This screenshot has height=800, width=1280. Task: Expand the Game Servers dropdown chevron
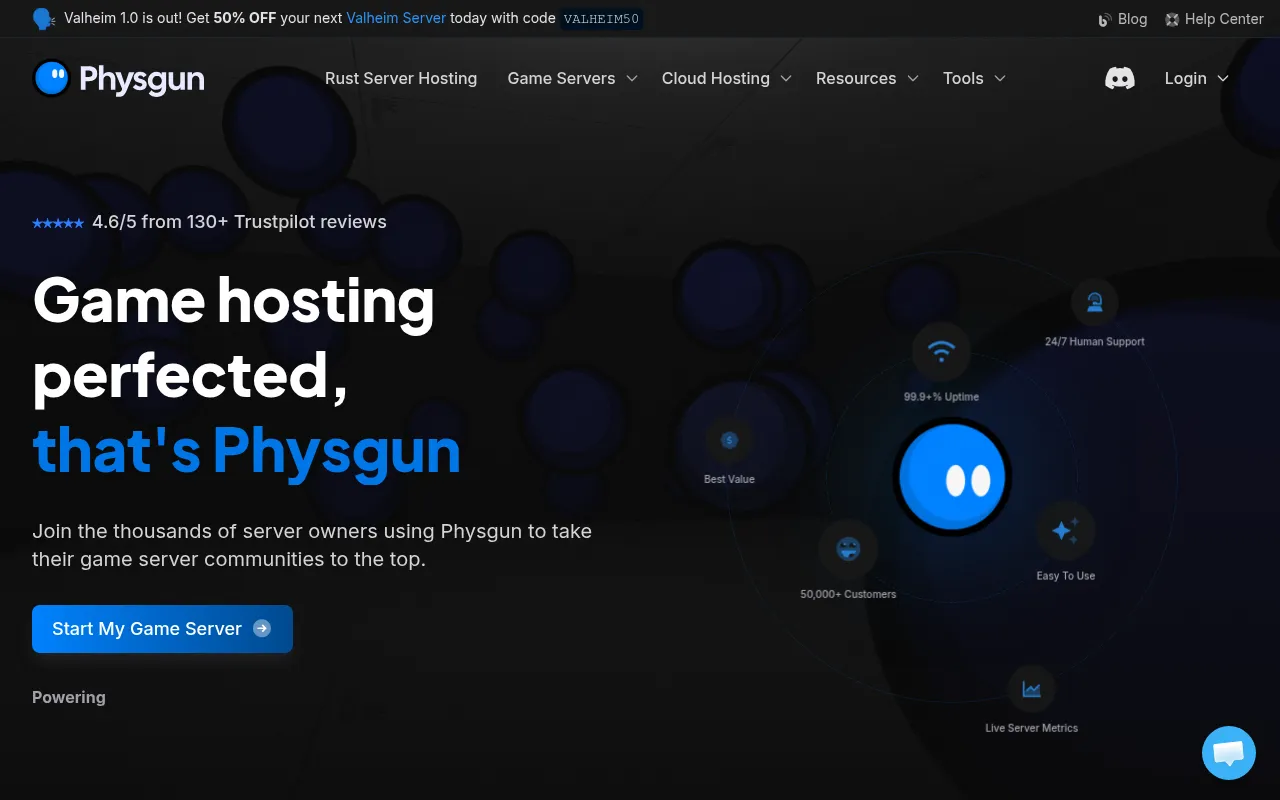coord(632,78)
